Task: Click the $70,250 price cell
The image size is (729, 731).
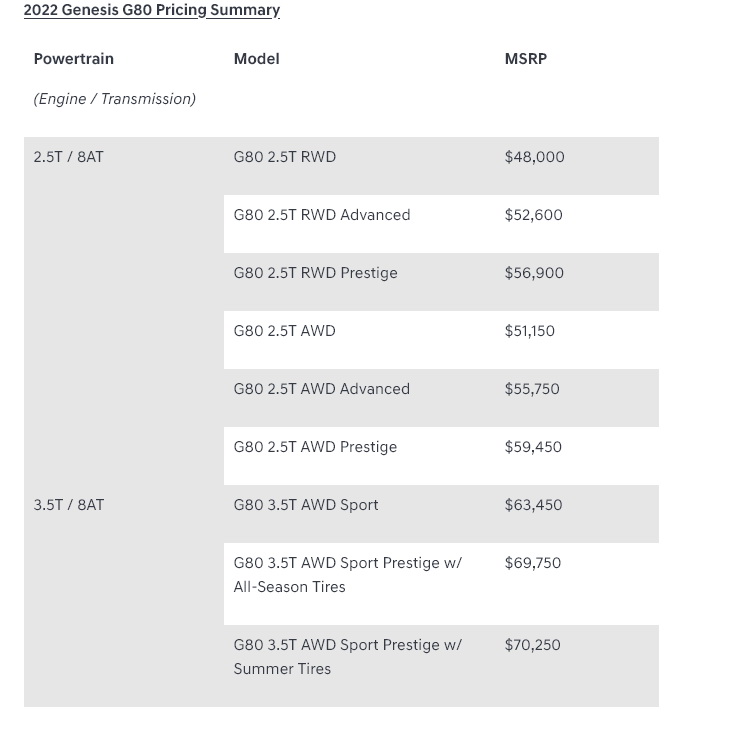Action: coord(532,645)
